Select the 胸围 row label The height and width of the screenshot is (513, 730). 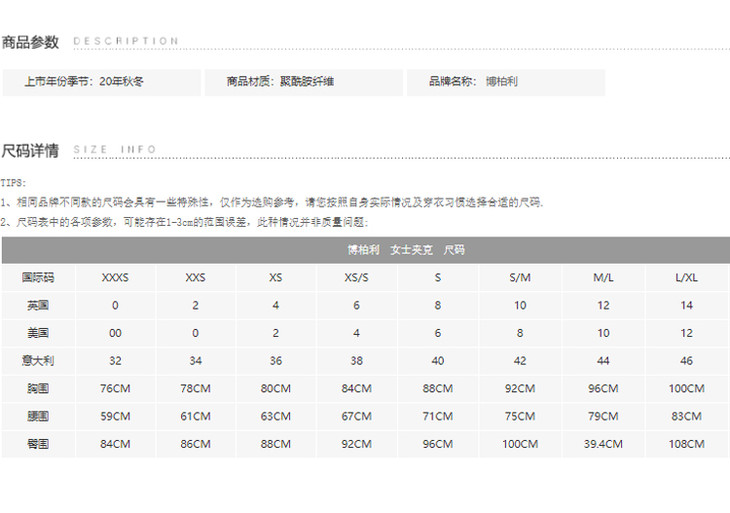click(38, 388)
